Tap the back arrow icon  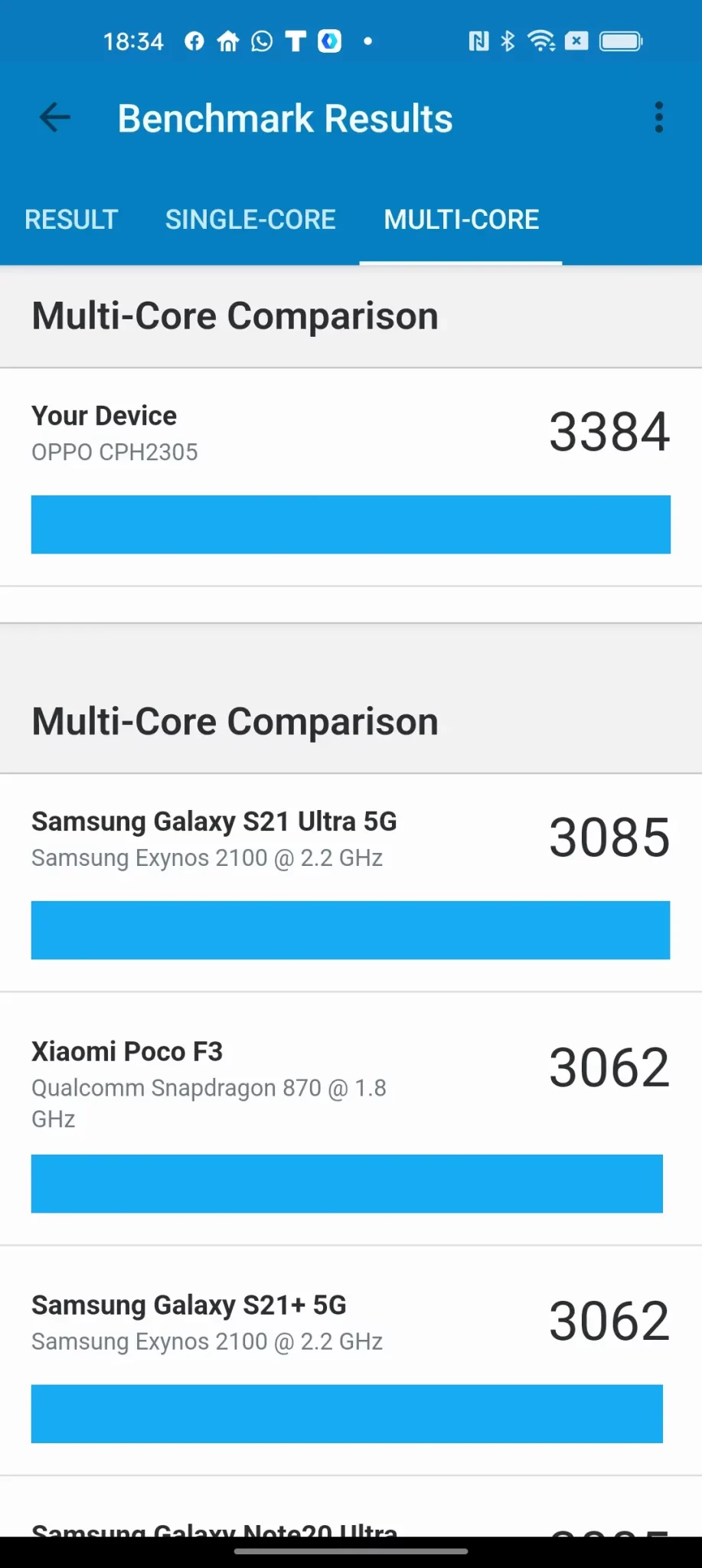point(54,118)
